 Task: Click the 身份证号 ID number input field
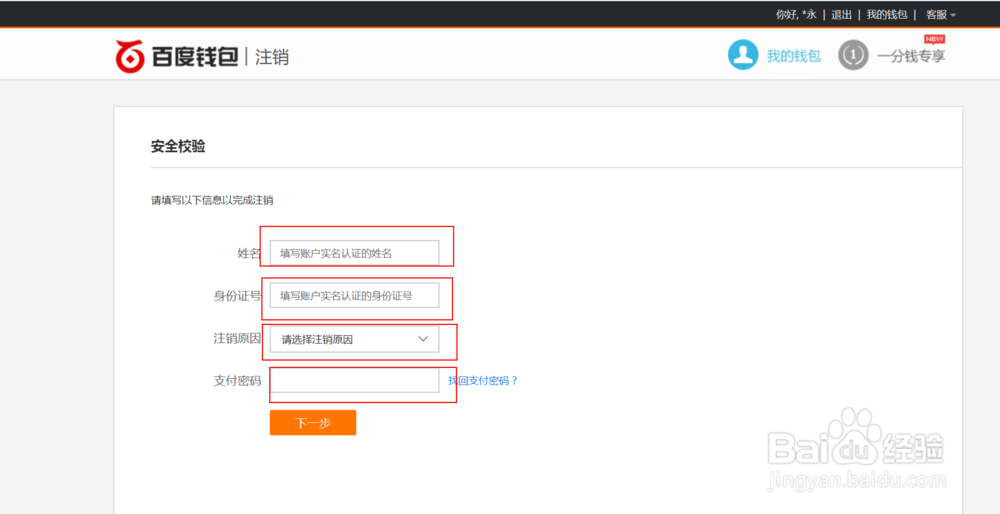pyautogui.click(x=355, y=295)
